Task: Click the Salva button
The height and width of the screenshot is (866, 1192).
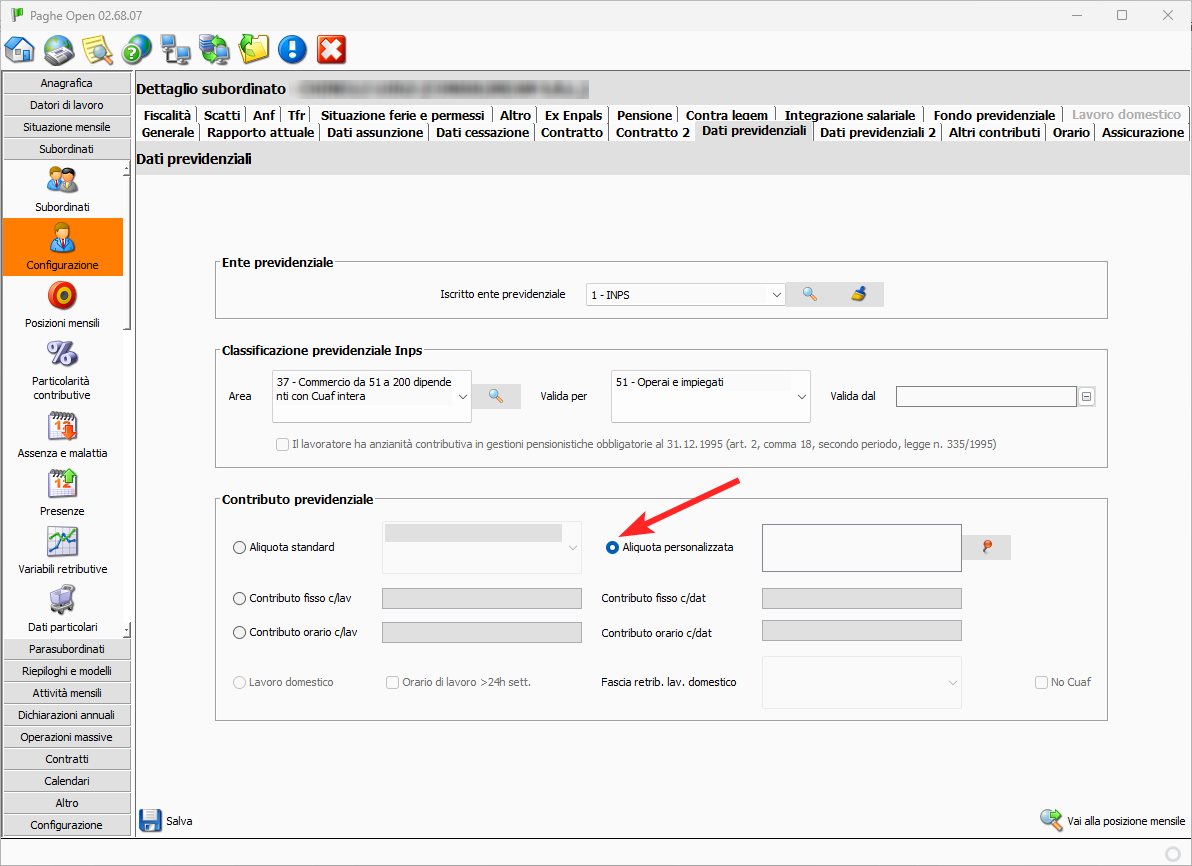Action: click(x=166, y=821)
